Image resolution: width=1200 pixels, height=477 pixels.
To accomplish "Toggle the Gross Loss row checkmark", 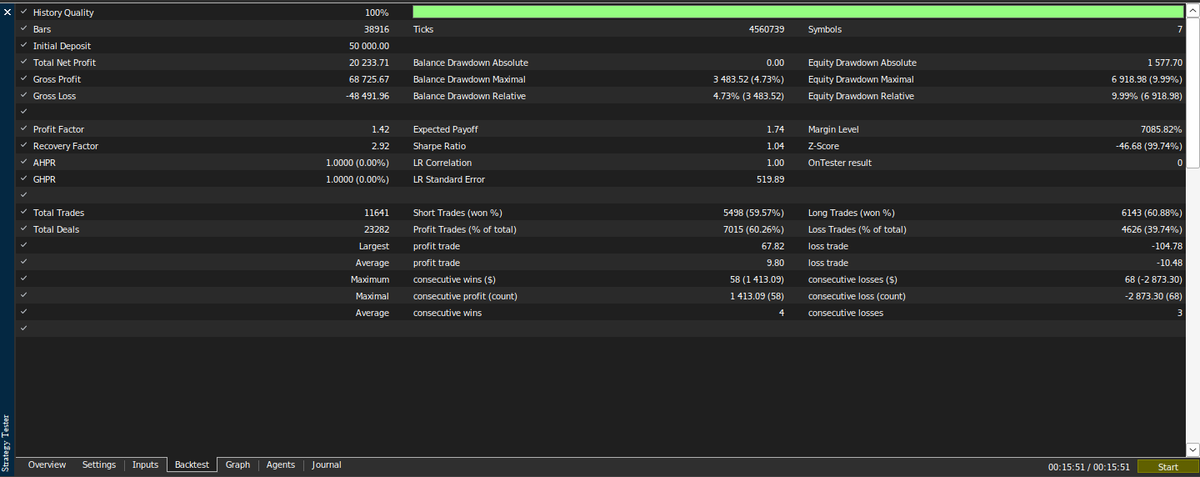I will pyautogui.click(x=23, y=96).
